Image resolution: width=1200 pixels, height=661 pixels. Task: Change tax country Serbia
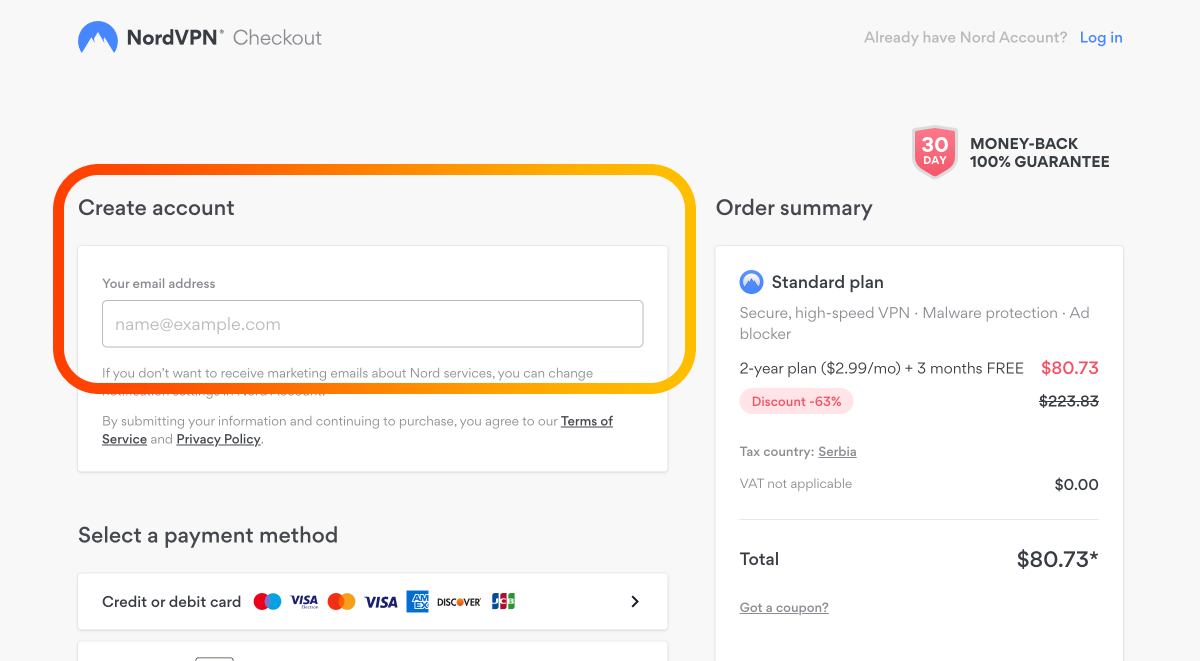[x=837, y=452]
